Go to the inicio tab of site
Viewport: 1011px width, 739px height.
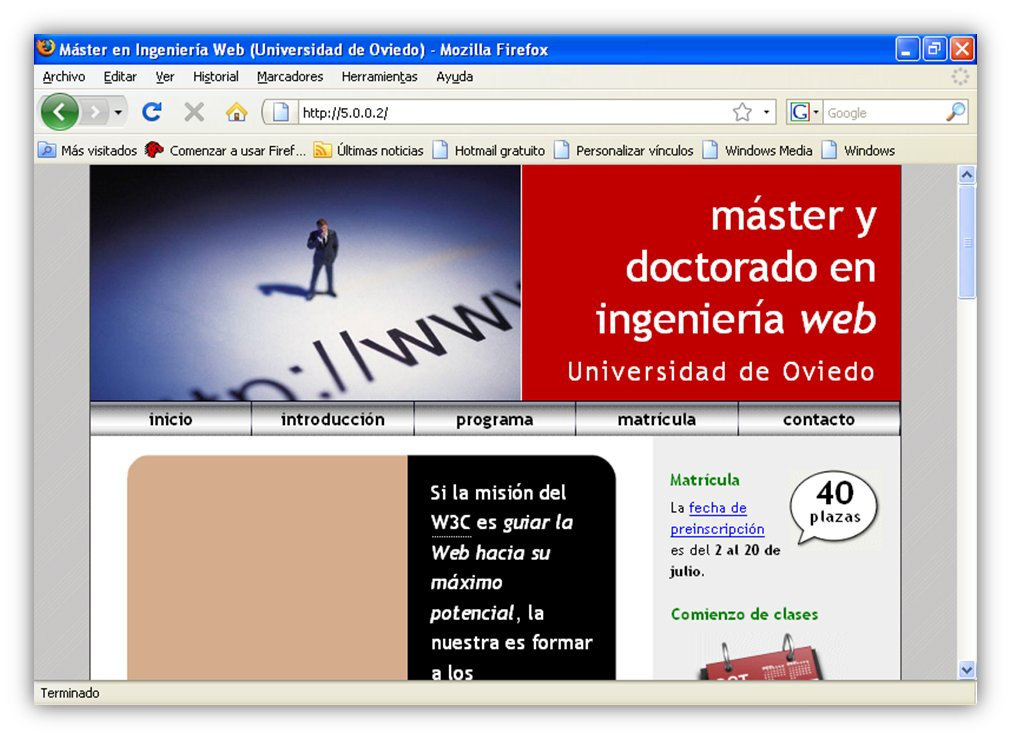(171, 419)
